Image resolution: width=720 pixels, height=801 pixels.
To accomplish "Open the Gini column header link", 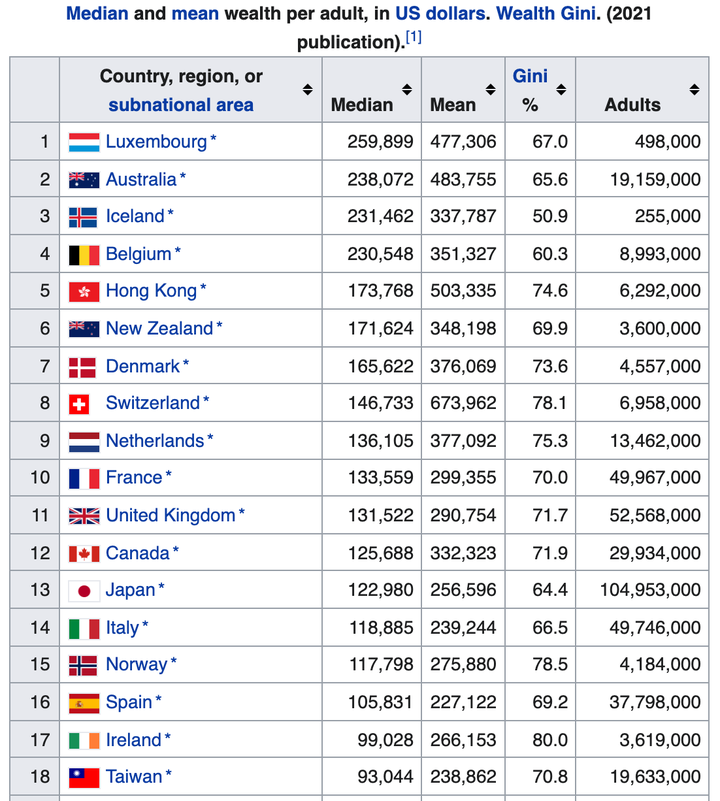I will 530,76.
